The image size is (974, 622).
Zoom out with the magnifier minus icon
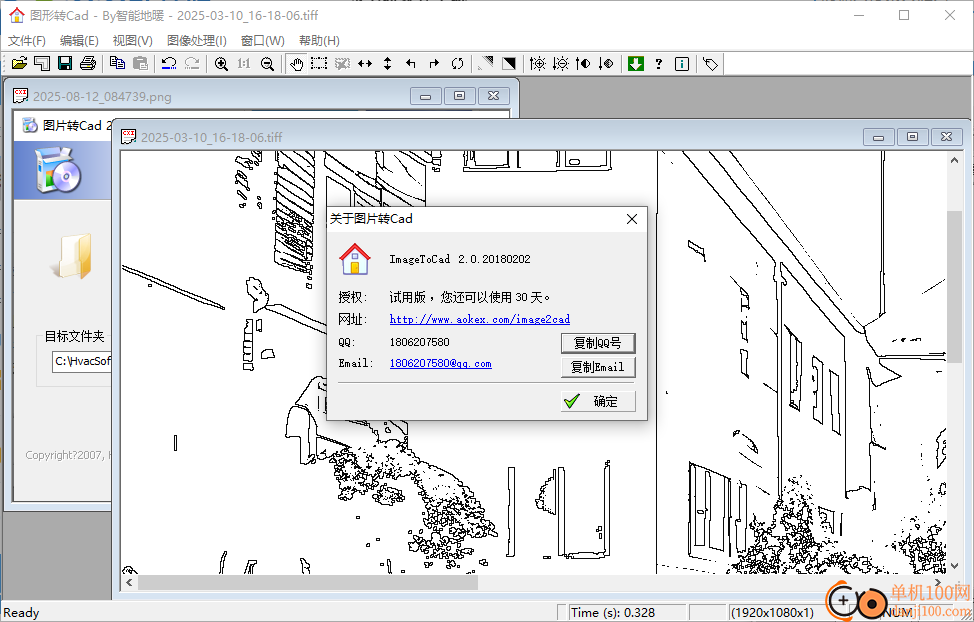pyautogui.click(x=267, y=63)
